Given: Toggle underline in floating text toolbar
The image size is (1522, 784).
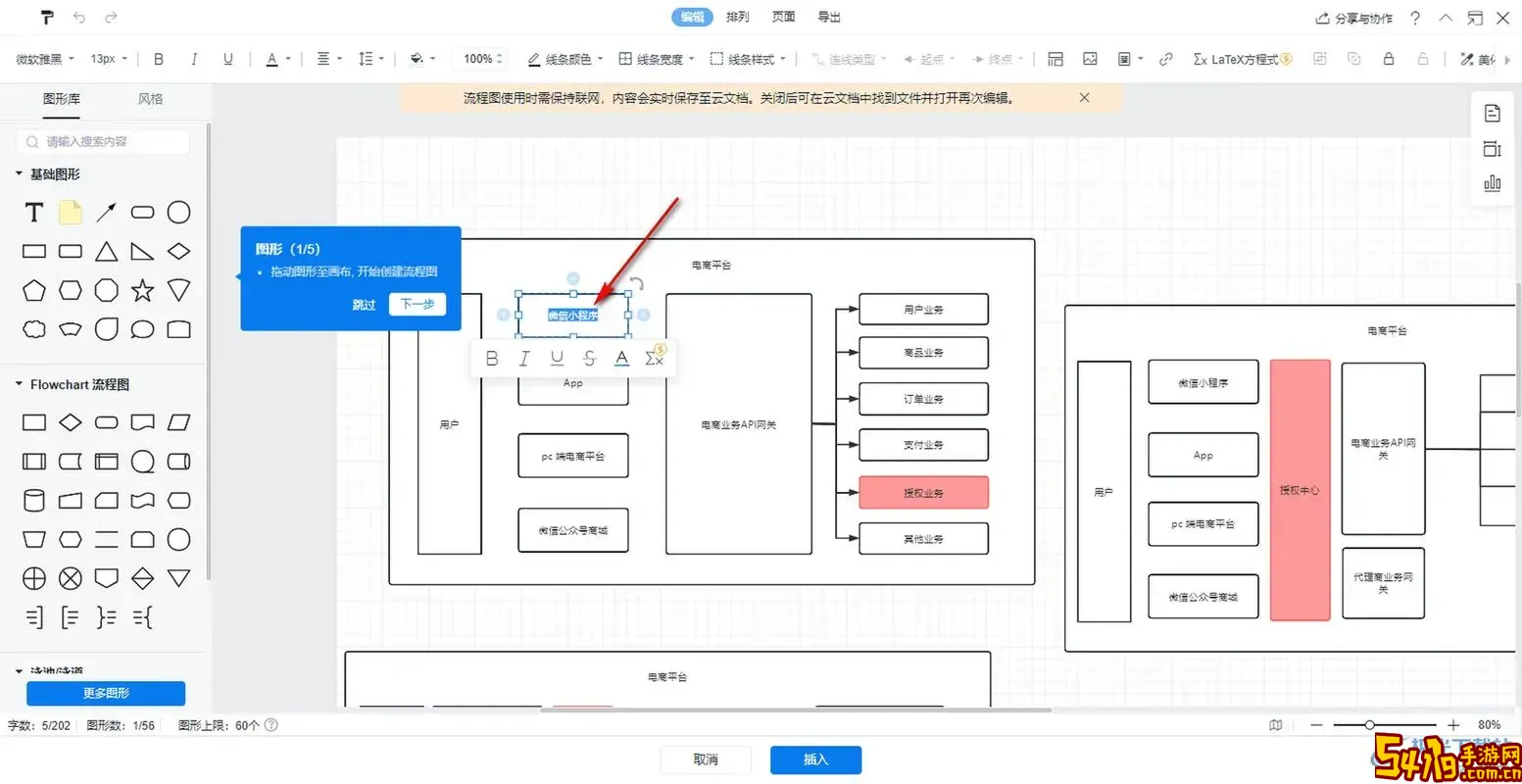Looking at the screenshot, I should tap(557, 359).
